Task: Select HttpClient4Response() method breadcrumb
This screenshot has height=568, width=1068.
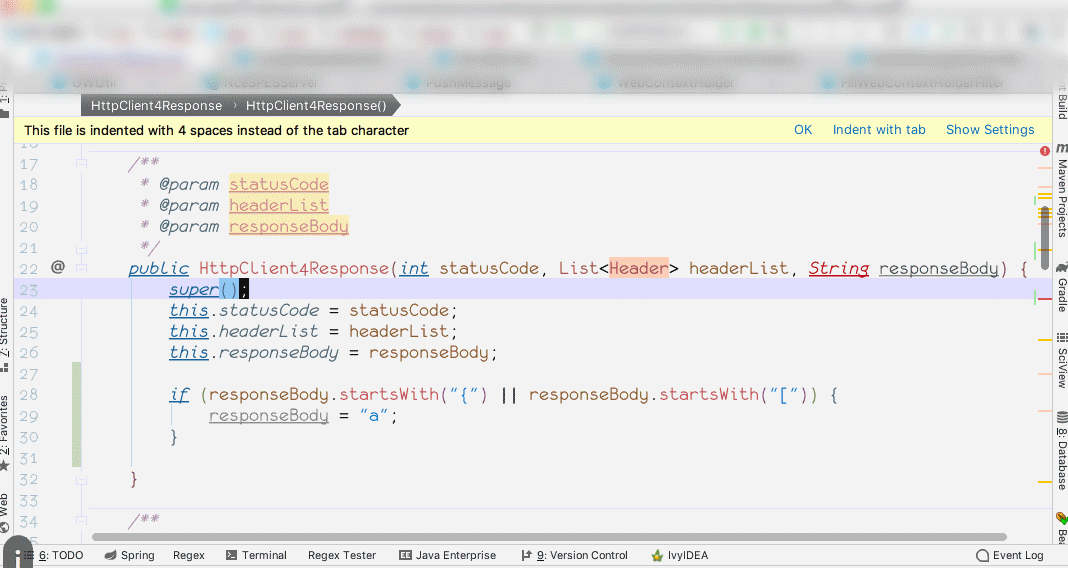Action: tap(316, 106)
